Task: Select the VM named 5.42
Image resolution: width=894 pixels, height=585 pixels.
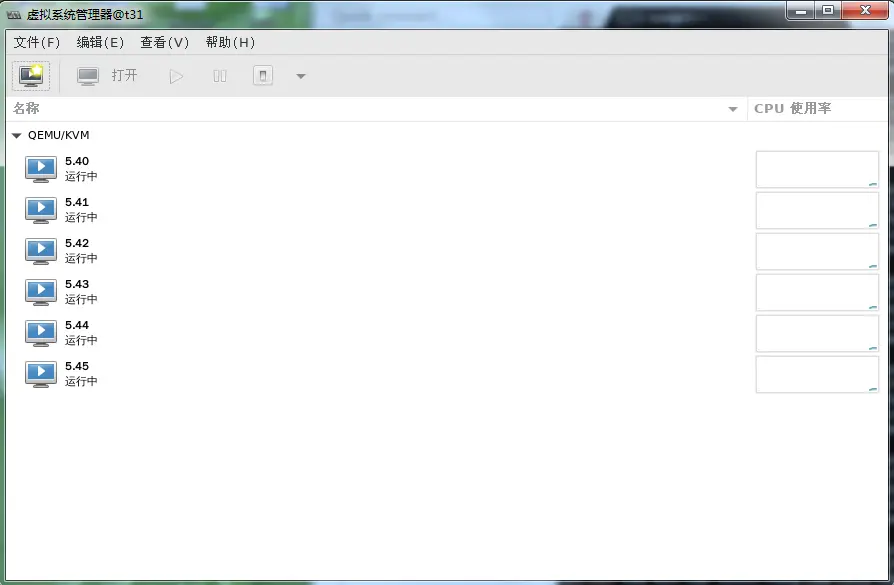Action: (447, 251)
